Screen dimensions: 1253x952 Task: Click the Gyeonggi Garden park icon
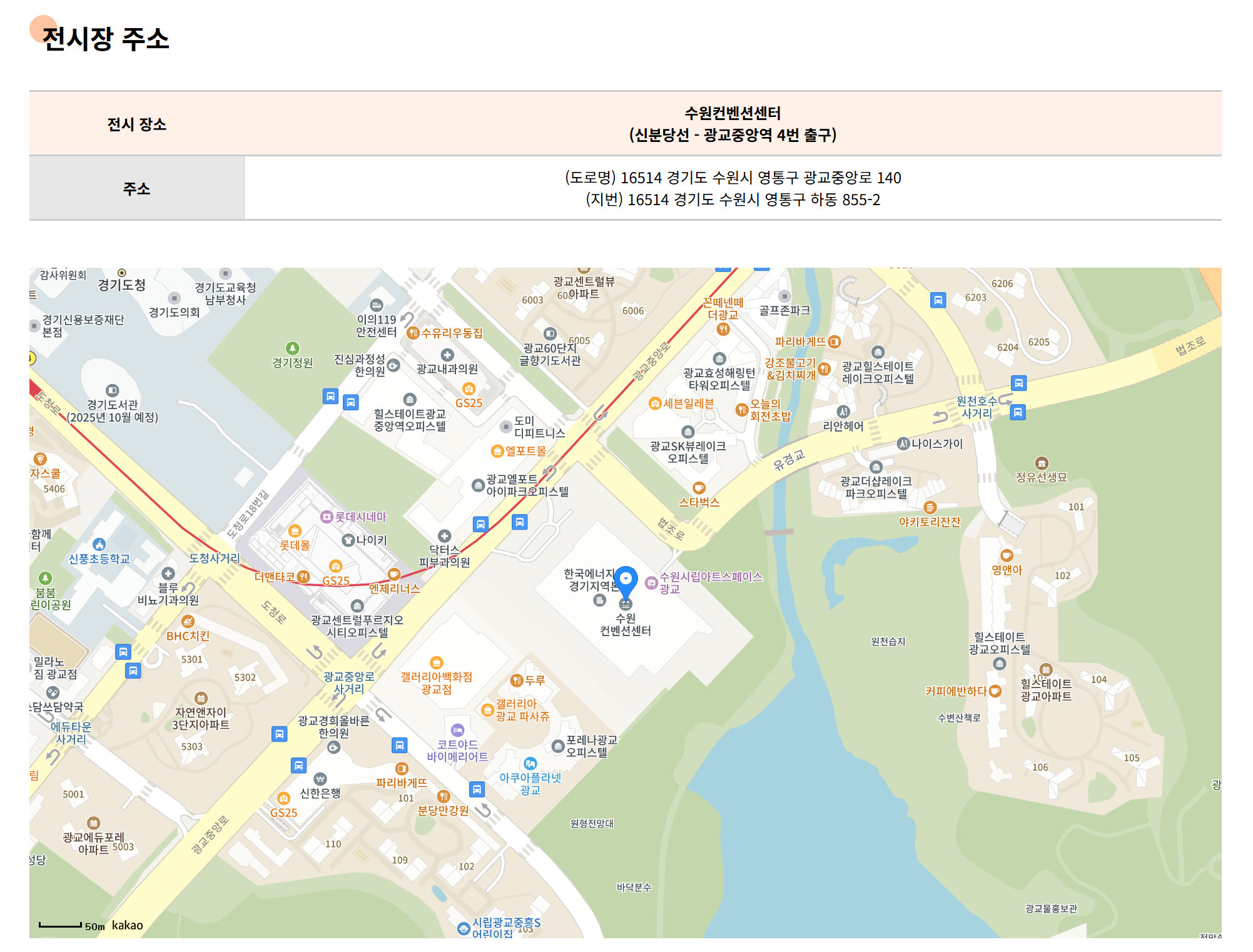[x=292, y=348]
